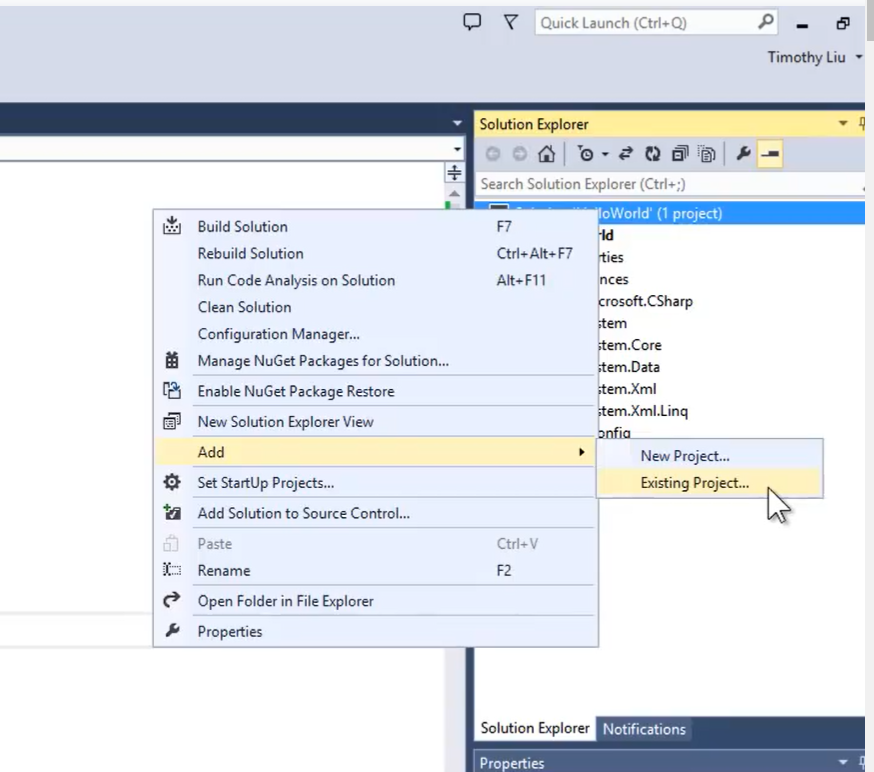Click the Quick Launch magnifier icon
The height and width of the screenshot is (772, 874).
click(766, 22)
